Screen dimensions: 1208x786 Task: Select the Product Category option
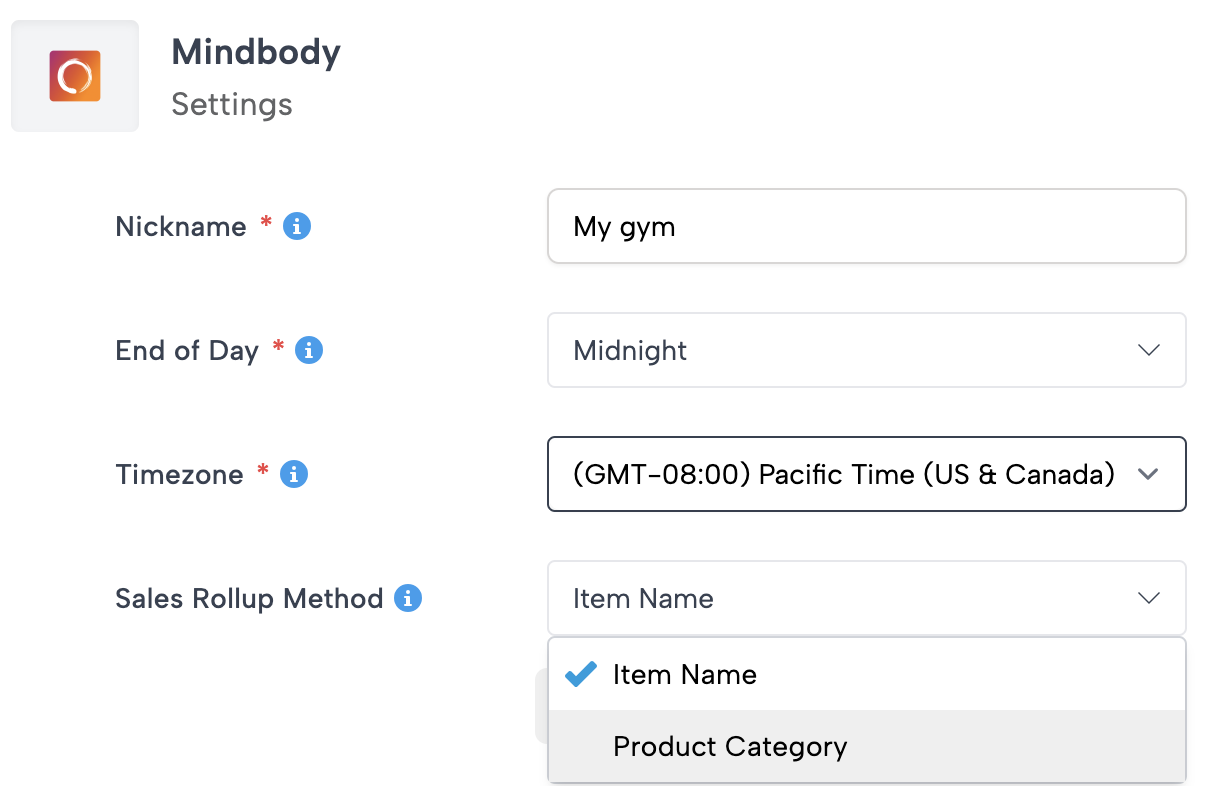point(730,747)
